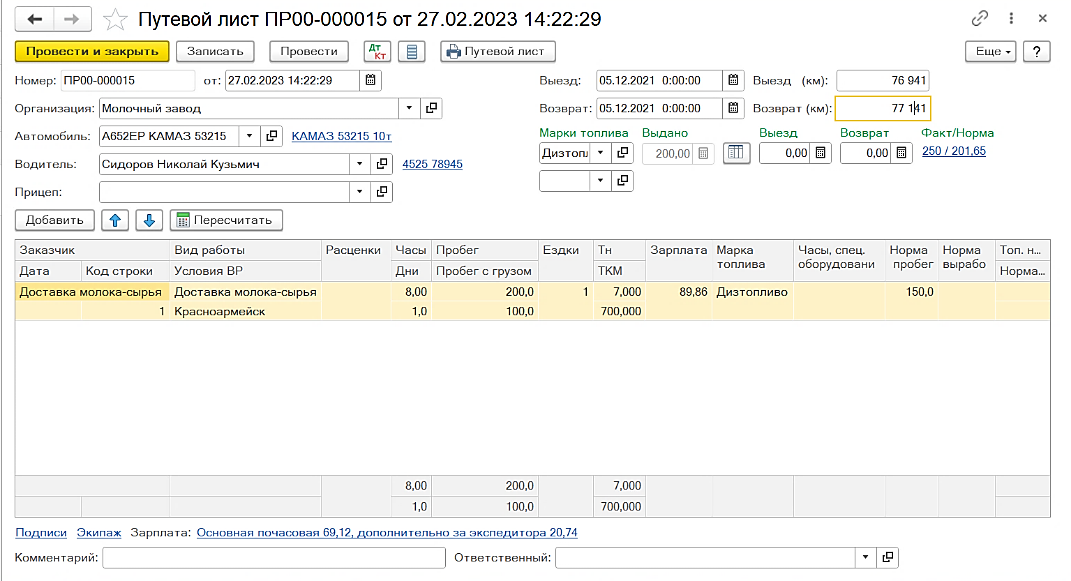Focus the Номер field ПР00-000015
The height and width of the screenshot is (581, 1071).
[127, 81]
